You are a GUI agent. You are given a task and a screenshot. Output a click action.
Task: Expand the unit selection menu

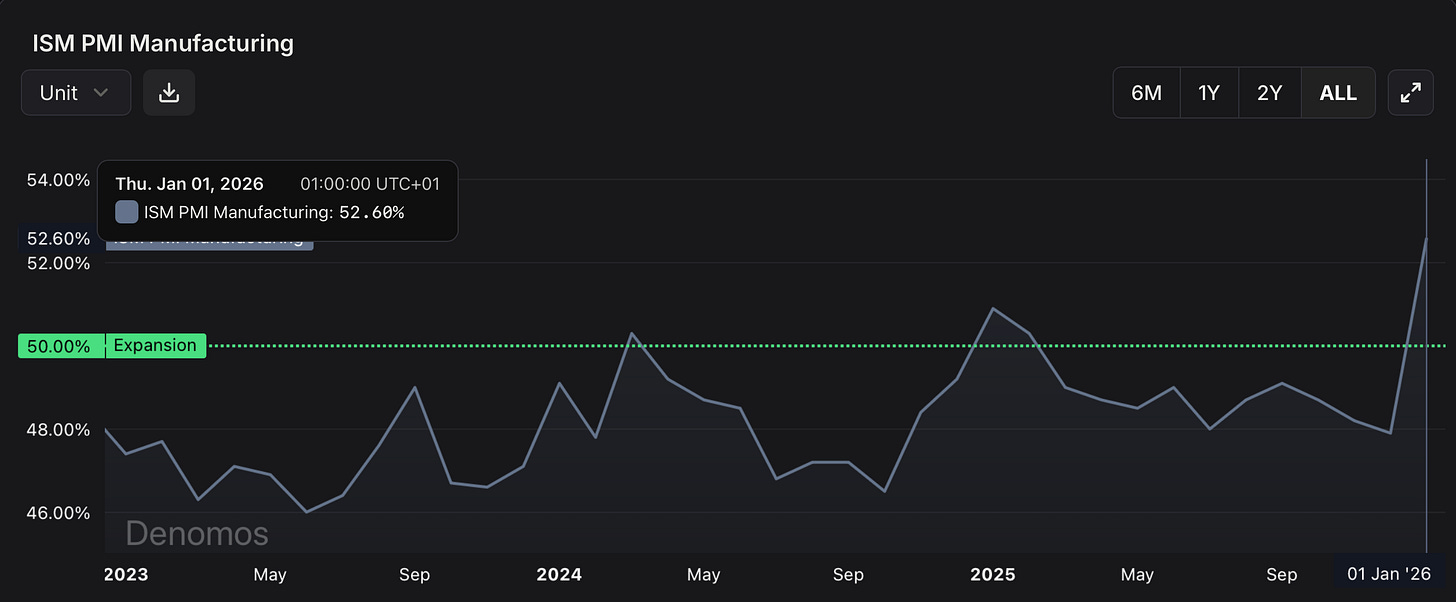click(x=75, y=92)
